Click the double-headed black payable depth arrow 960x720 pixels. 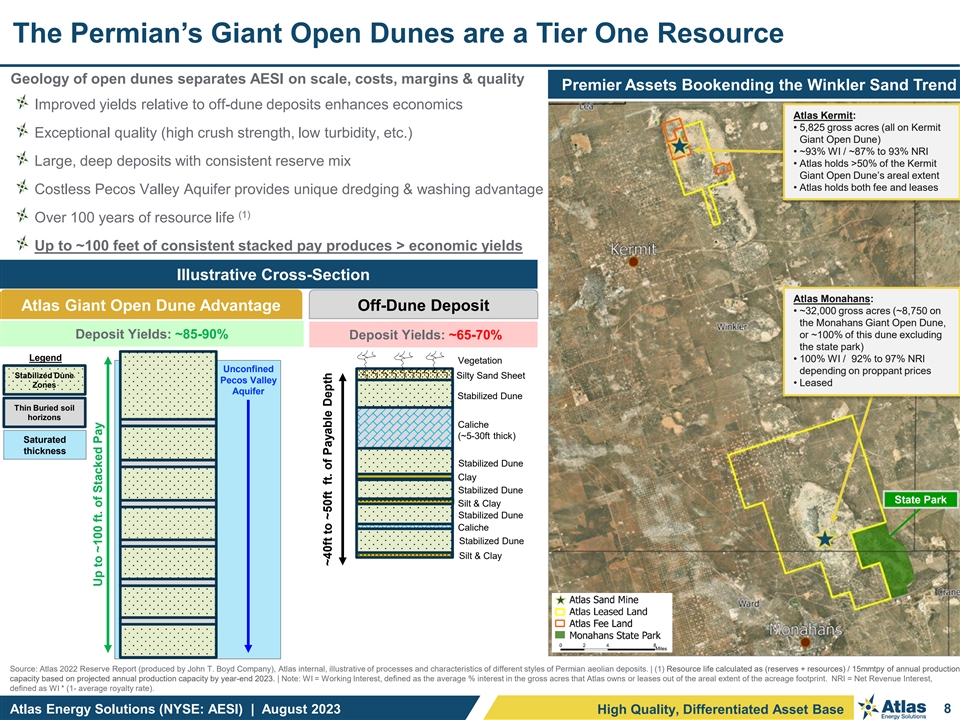pos(343,464)
